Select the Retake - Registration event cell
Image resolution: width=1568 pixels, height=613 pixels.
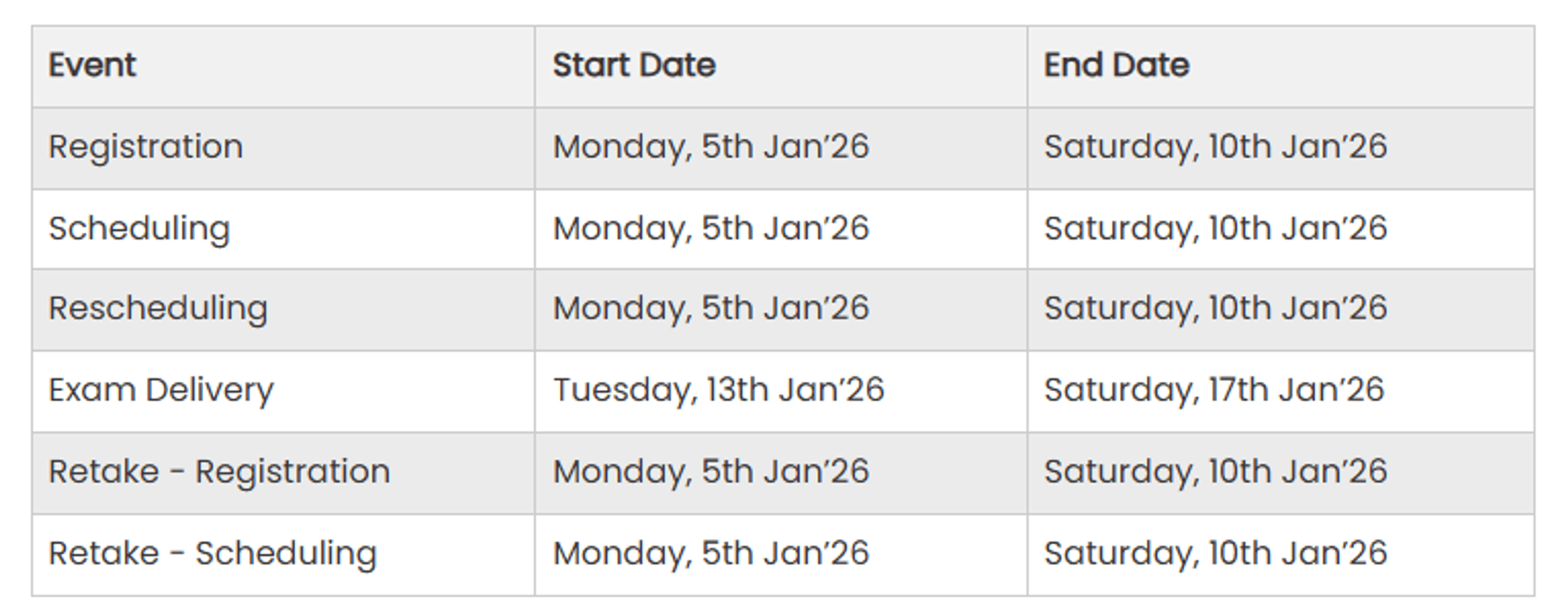click(219, 471)
